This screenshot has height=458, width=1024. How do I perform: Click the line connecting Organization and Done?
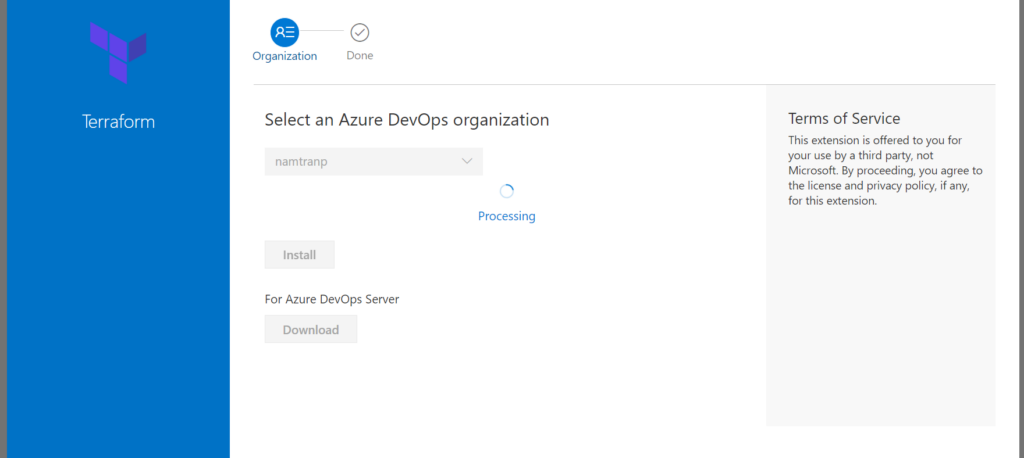pyautogui.click(x=322, y=32)
